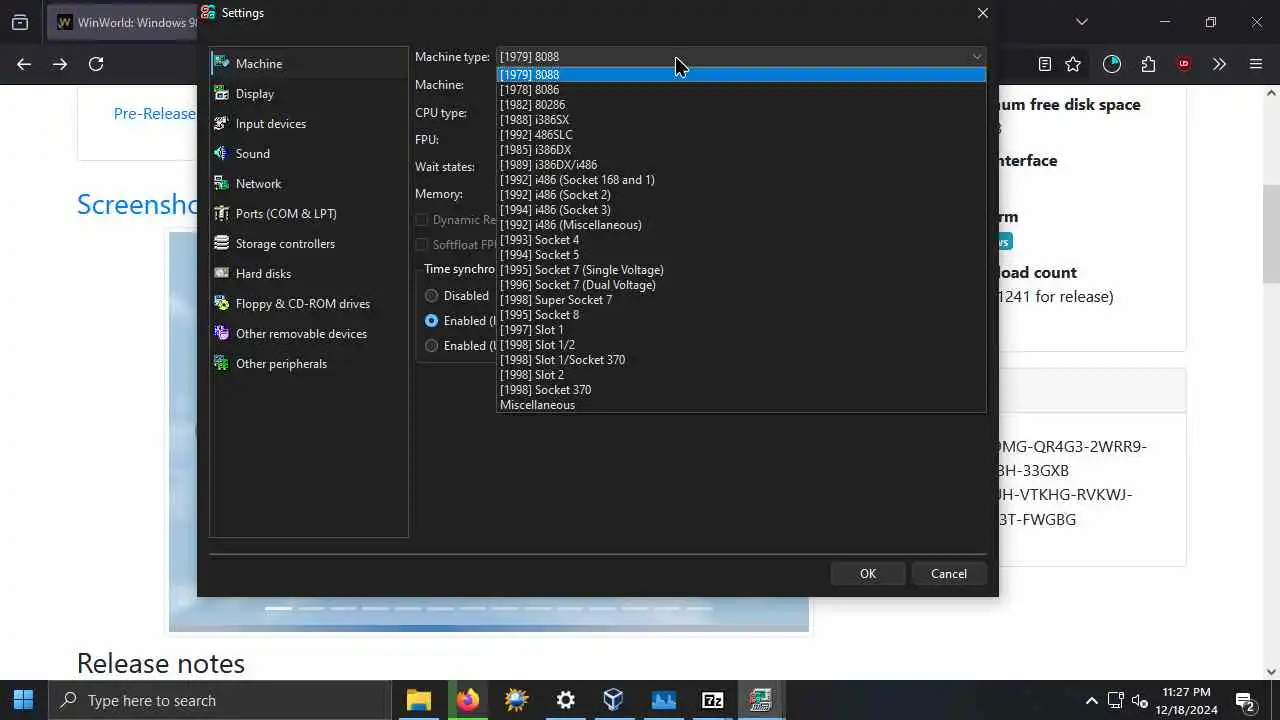The width and height of the screenshot is (1280, 720).
Task: Open the Machine settings category icon
Action: (221, 63)
